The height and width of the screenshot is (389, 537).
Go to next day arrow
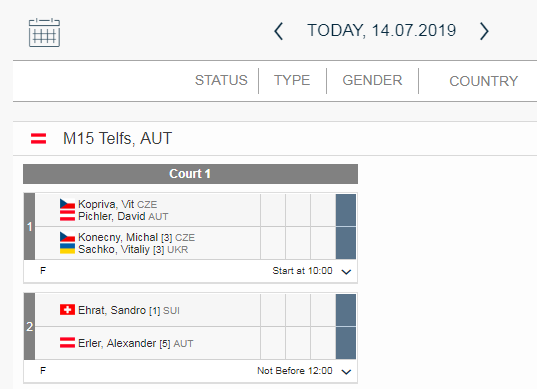pyautogui.click(x=484, y=31)
